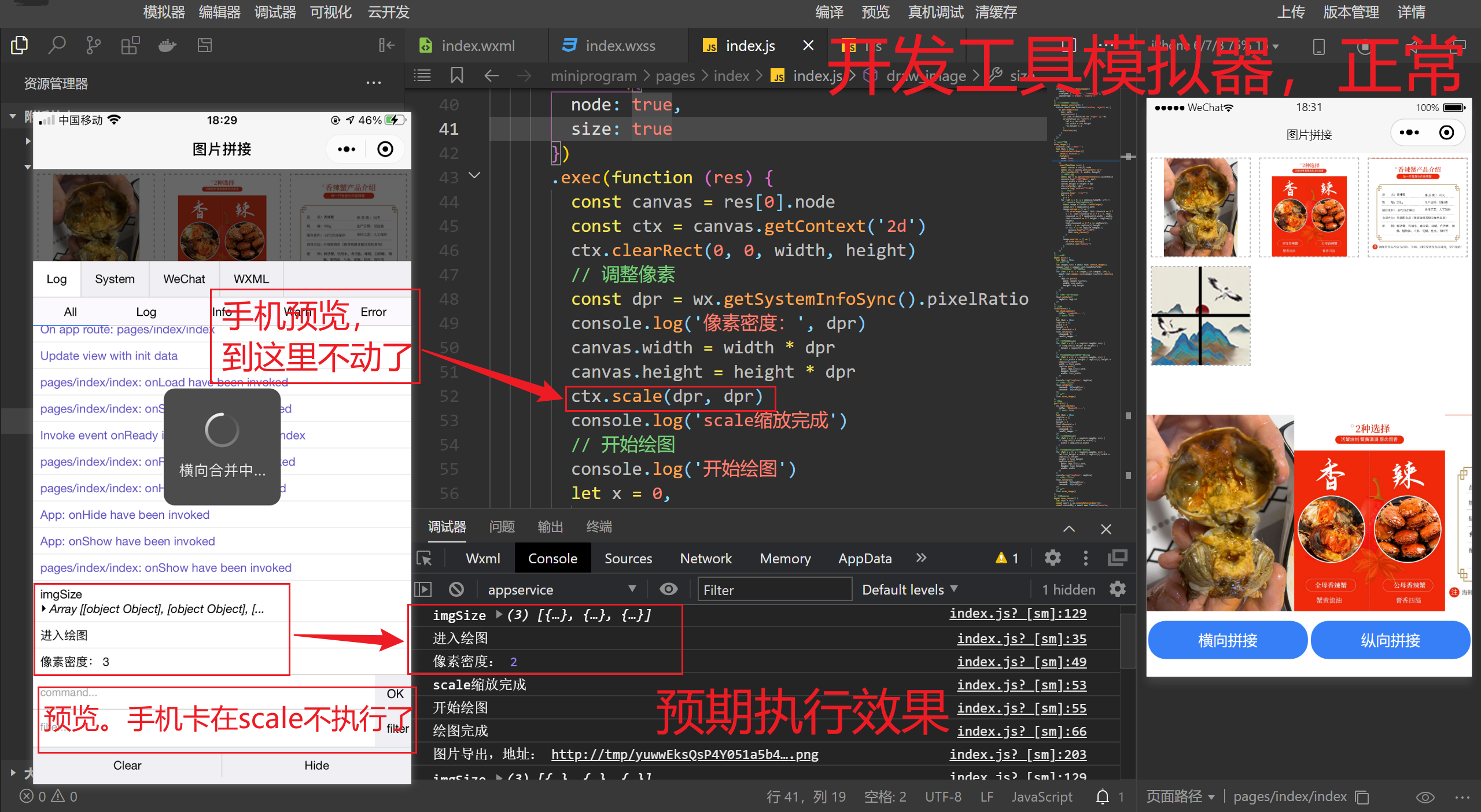The image size is (1481, 812).
Task: Toggle the page preview eye in status bar
Action: tap(1425, 796)
